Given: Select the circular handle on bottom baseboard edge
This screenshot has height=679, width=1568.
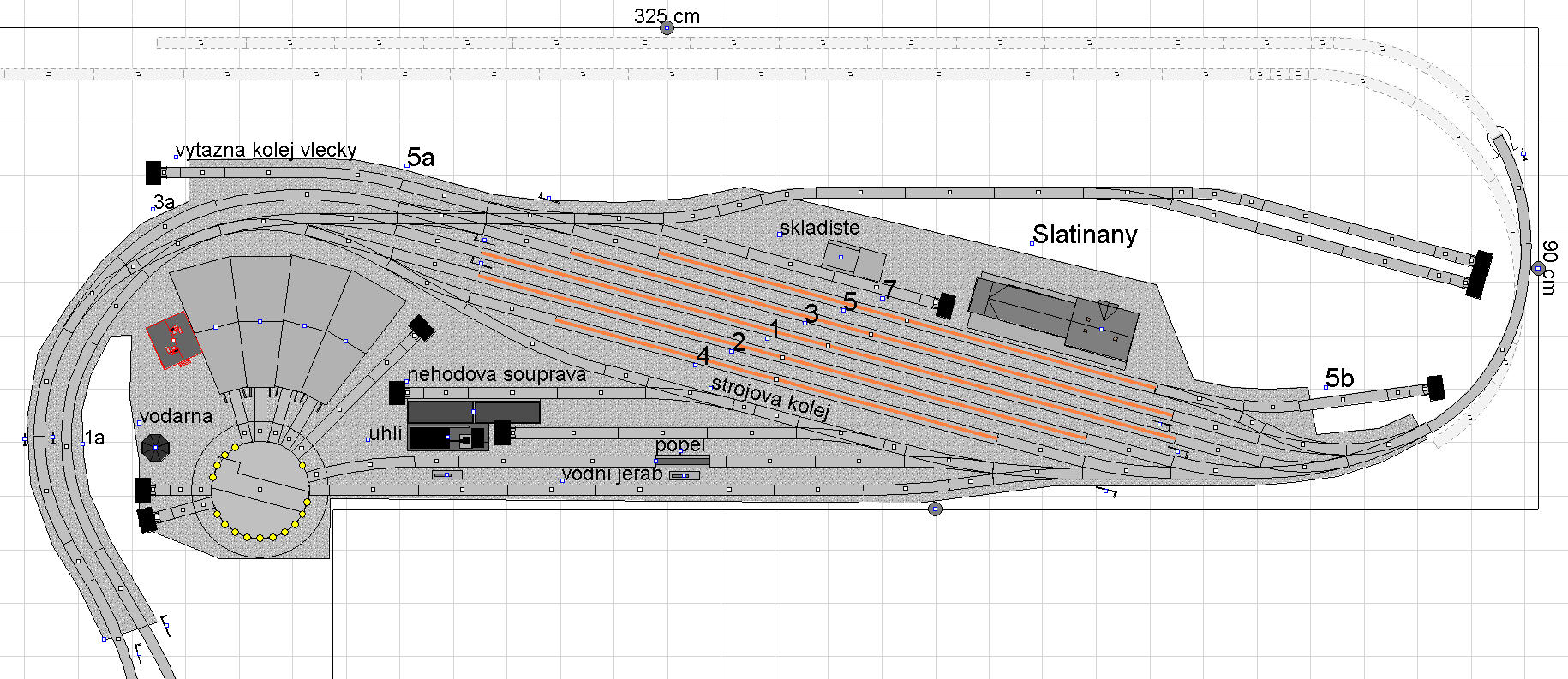Looking at the screenshot, I should click(935, 509).
